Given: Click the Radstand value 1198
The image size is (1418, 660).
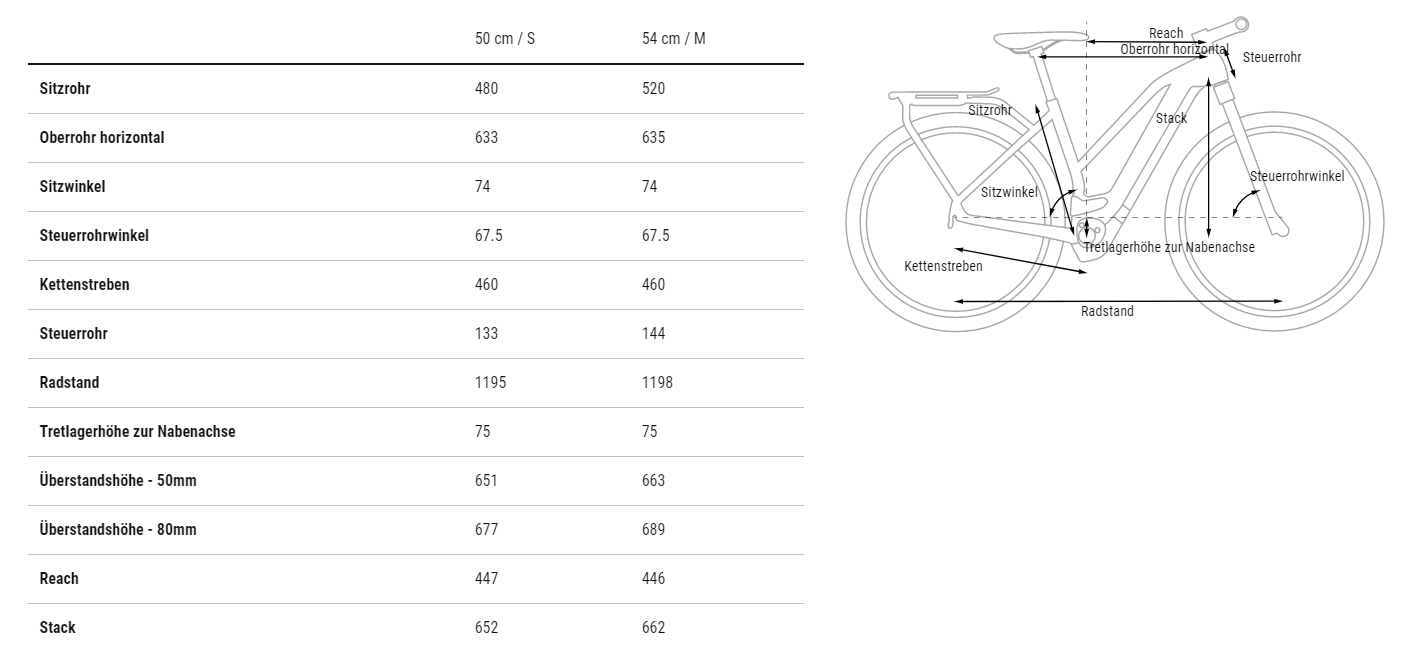Looking at the screenshot, I should (x=657, y=382).
